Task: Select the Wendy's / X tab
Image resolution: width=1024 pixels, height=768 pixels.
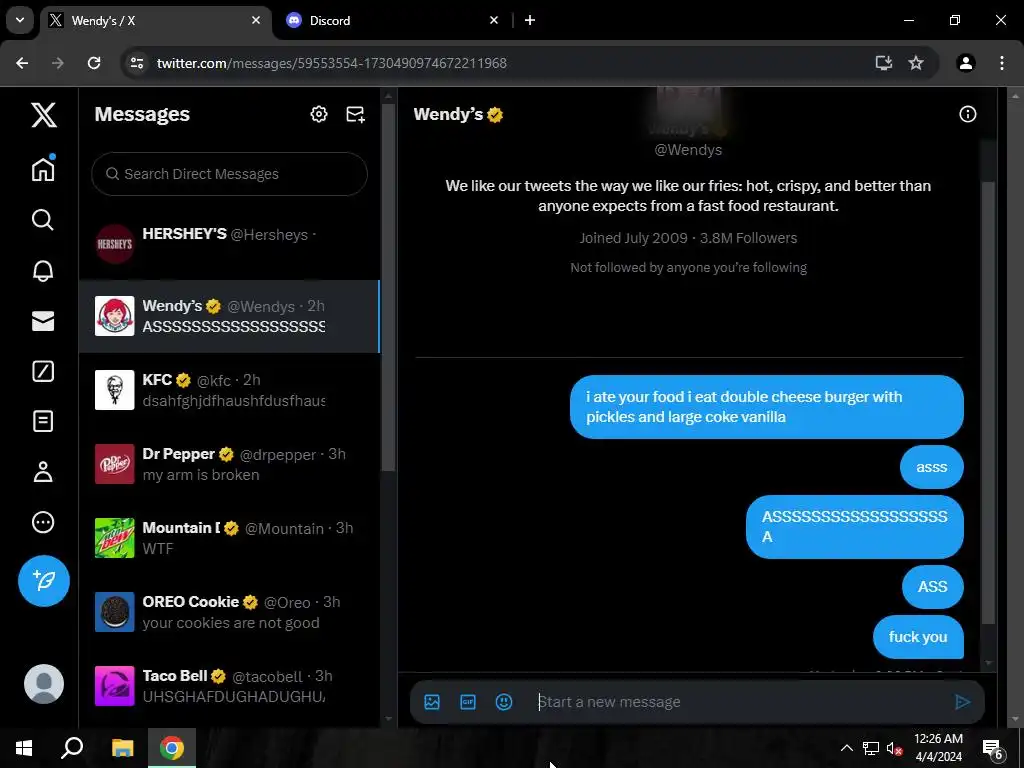Action: [157, 20]
